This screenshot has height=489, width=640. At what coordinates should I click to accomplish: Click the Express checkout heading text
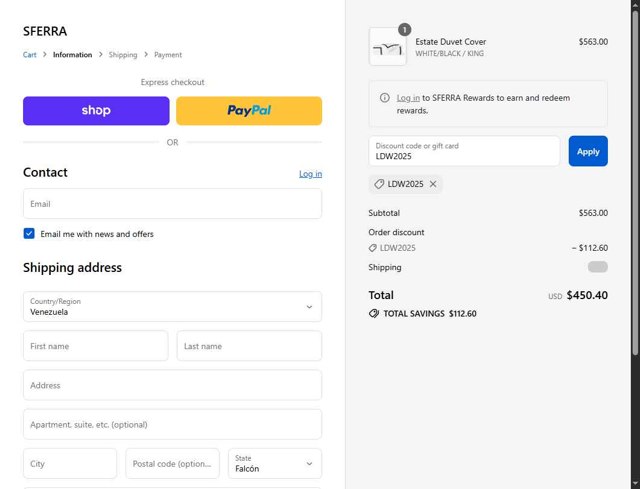[x=172, y=82]
